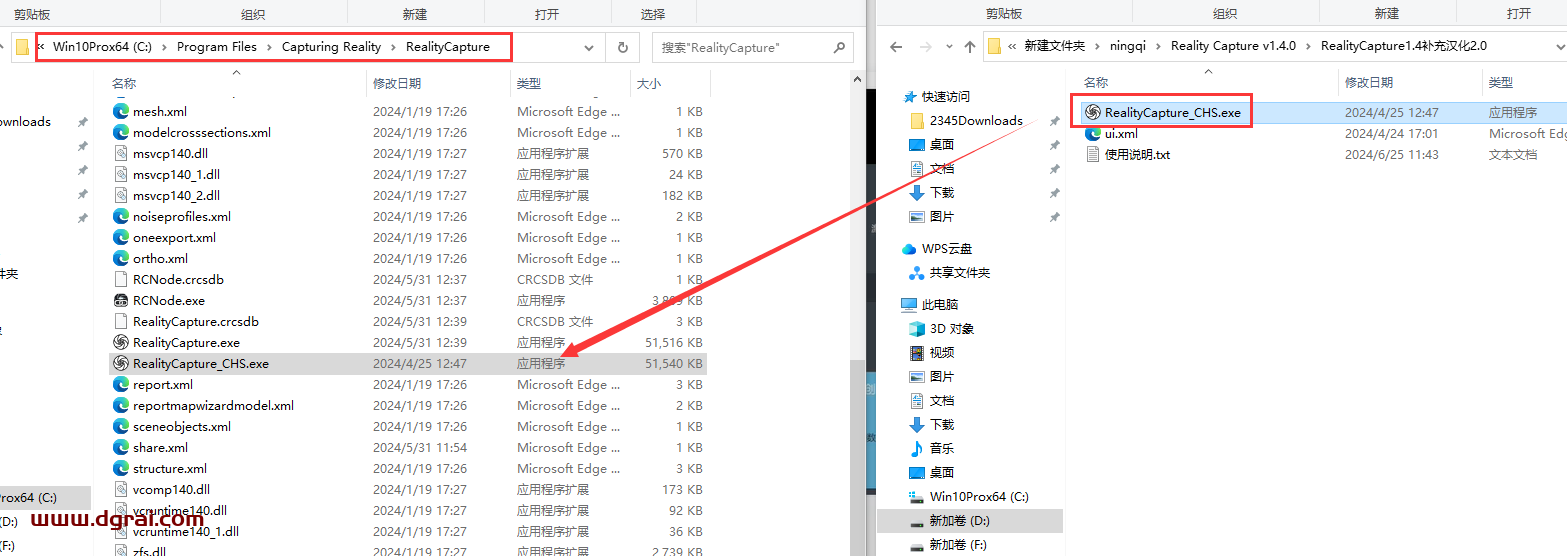Viewport: 1567px width, 556px height.
Task: Expand breadcrumb chevron after ningqi
Action: pyautogui.click(x=1160, y=47)
